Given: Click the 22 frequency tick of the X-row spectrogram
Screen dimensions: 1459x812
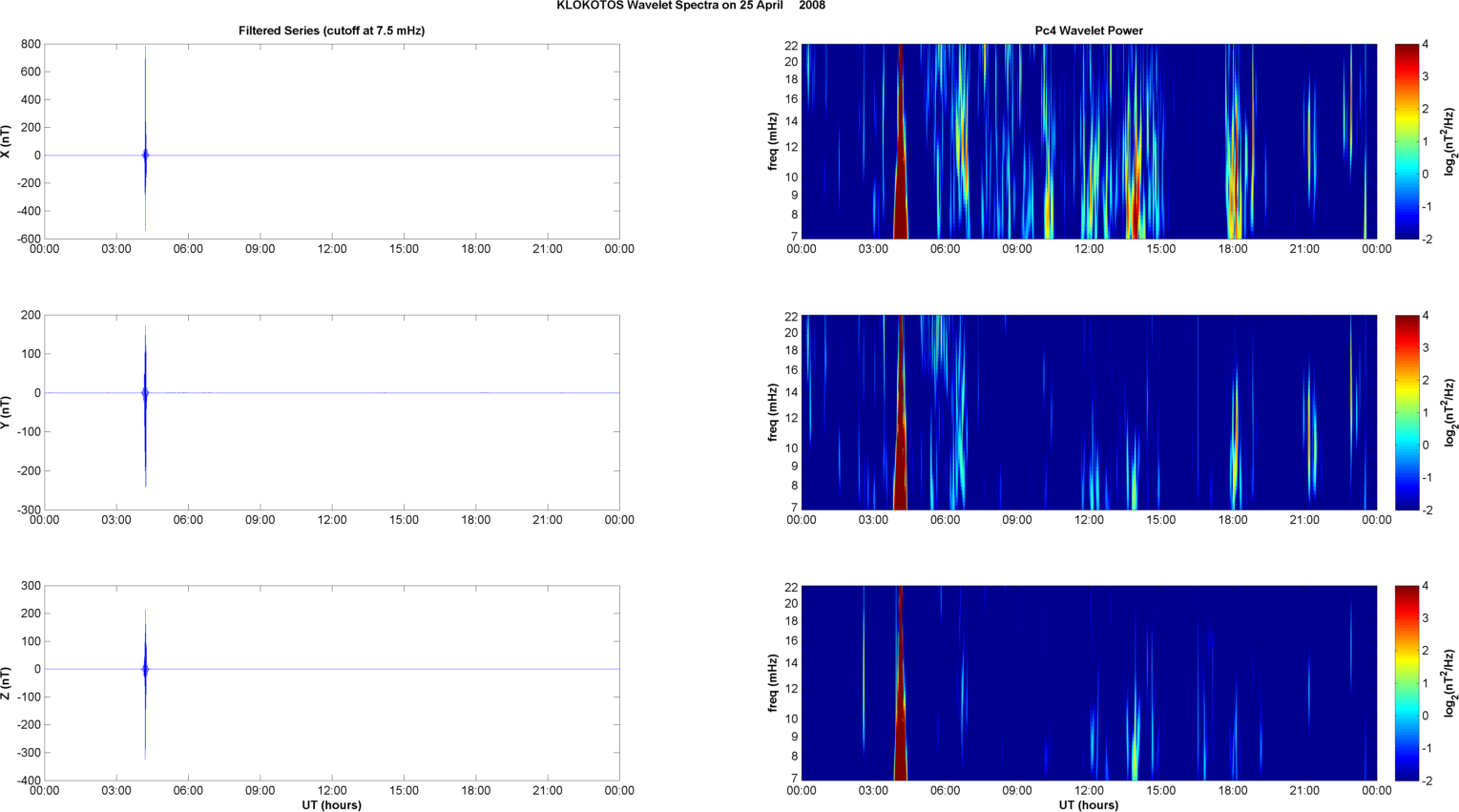Looking at the screenshot, I should 791,46.
